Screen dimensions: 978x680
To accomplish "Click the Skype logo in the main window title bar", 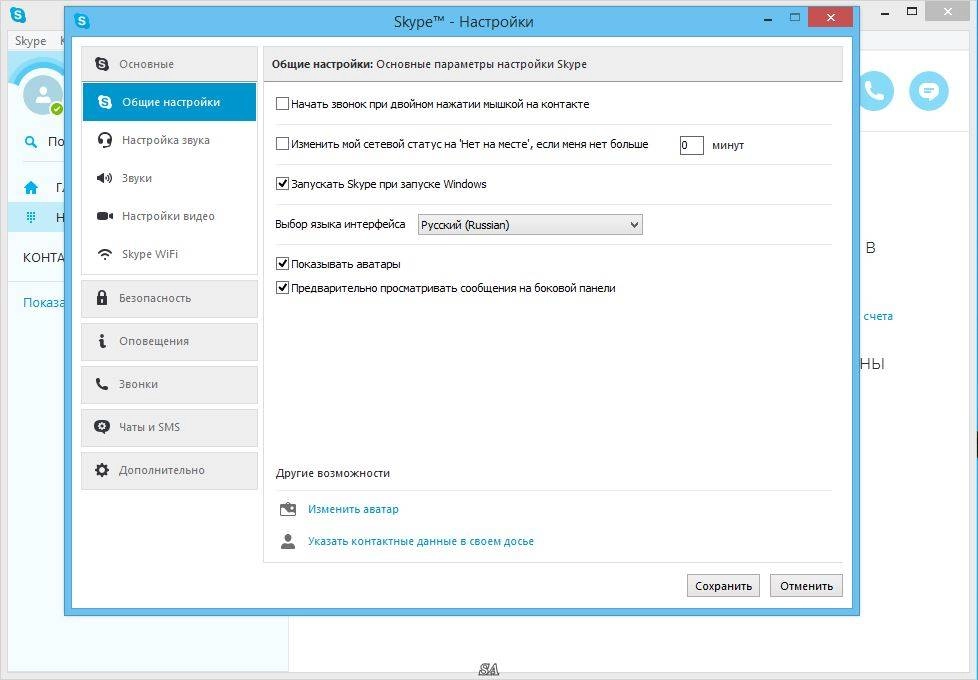I will [19, 14].
